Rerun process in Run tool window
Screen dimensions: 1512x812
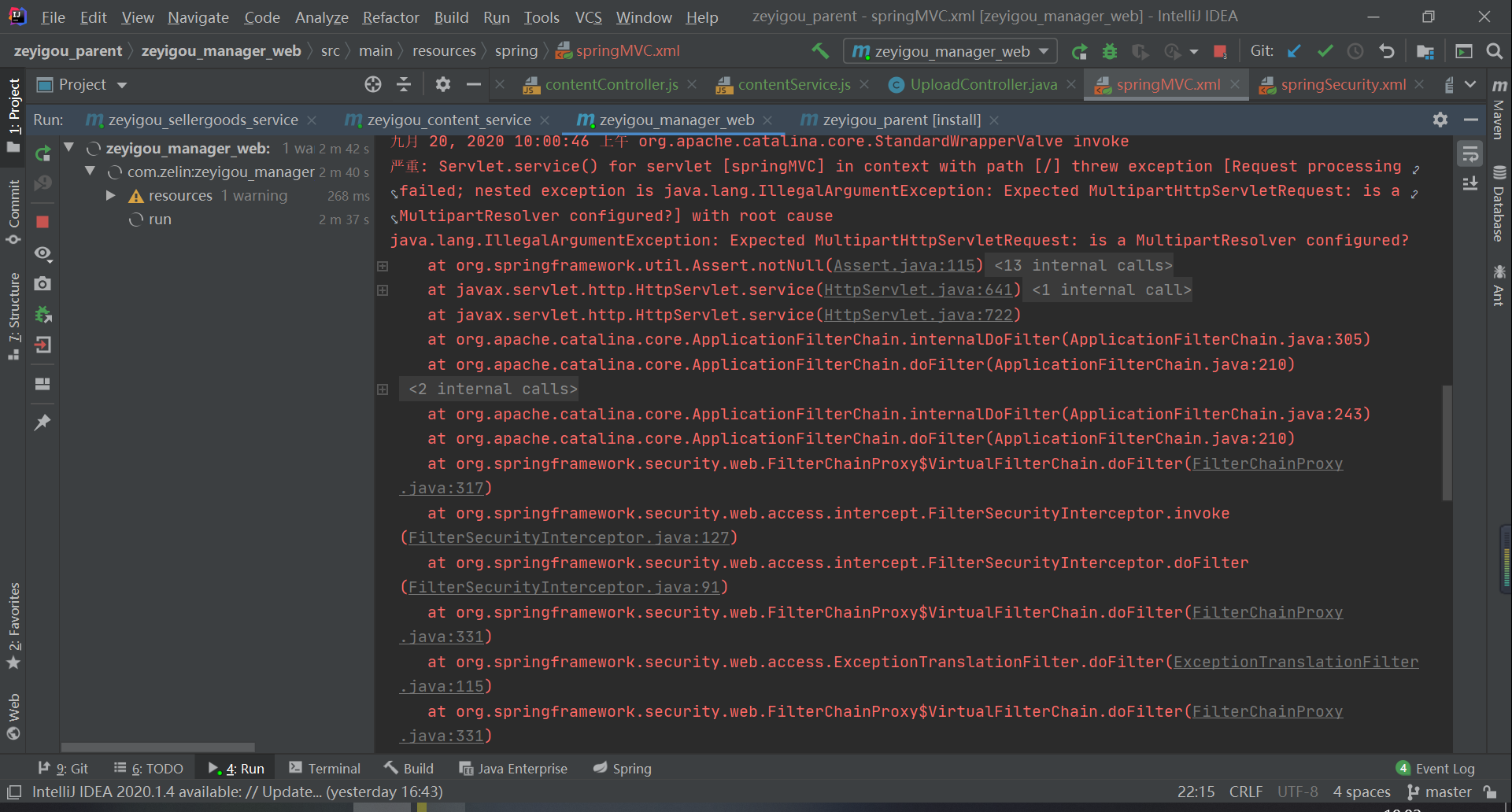coord(43,153)
